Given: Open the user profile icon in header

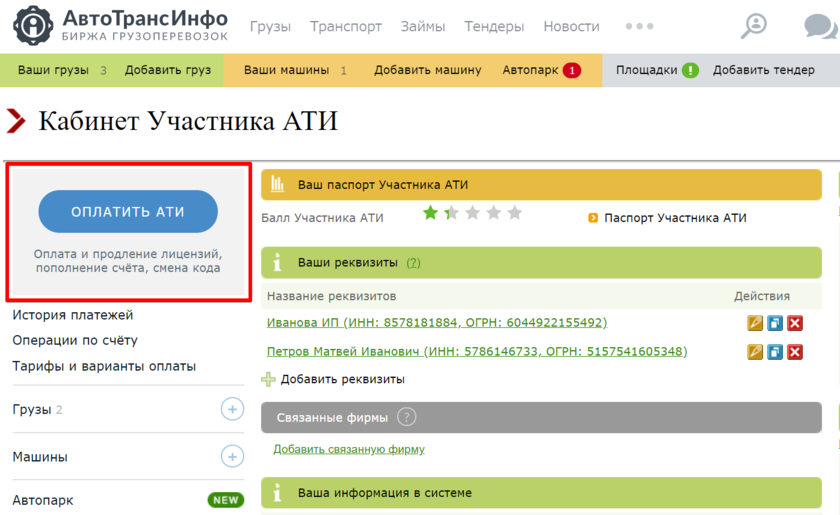Looking at the screenshot, I should 754,26.
